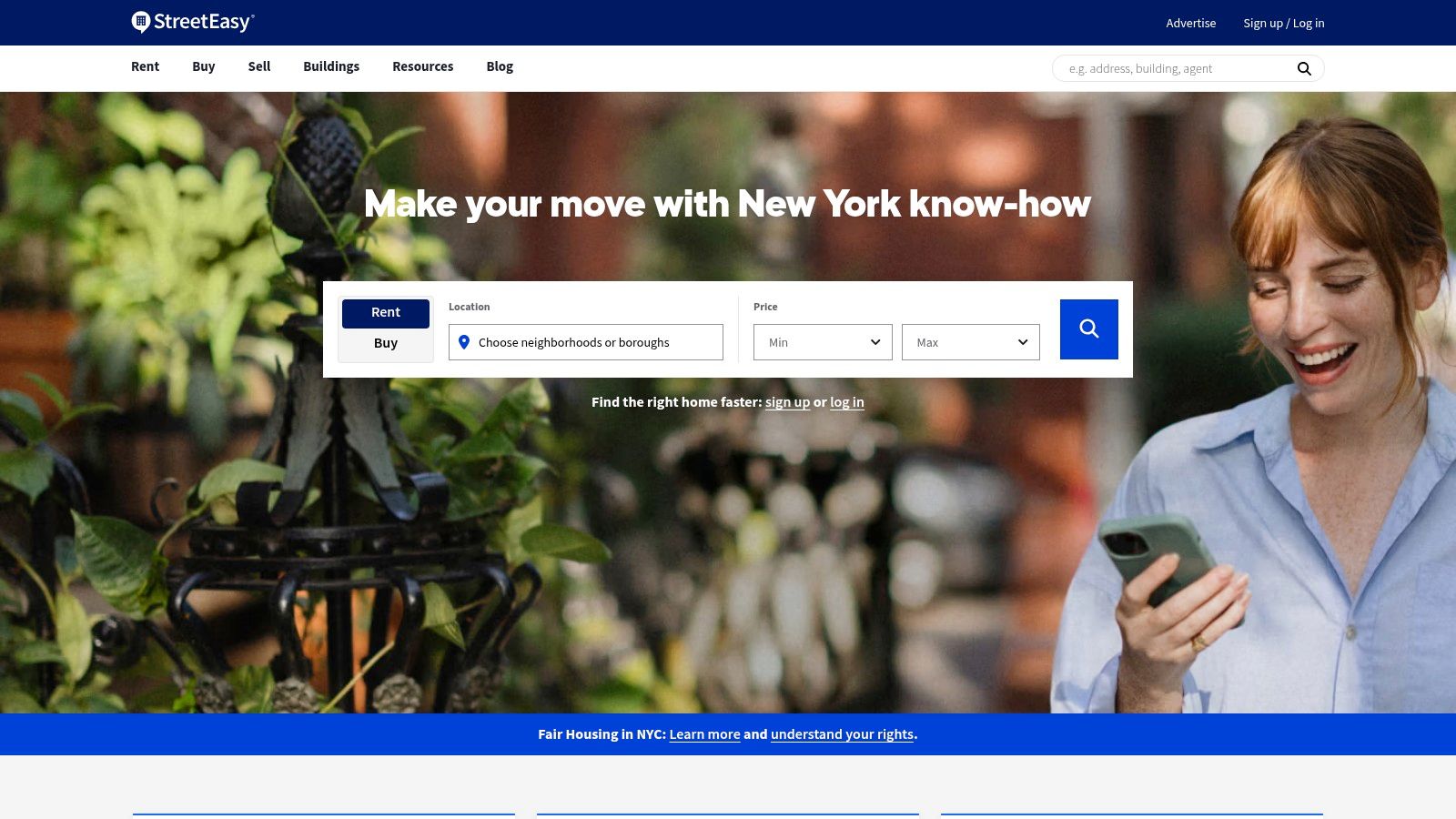
Task: Open the Resources navigation item
Action: click(x=422, y=66)
